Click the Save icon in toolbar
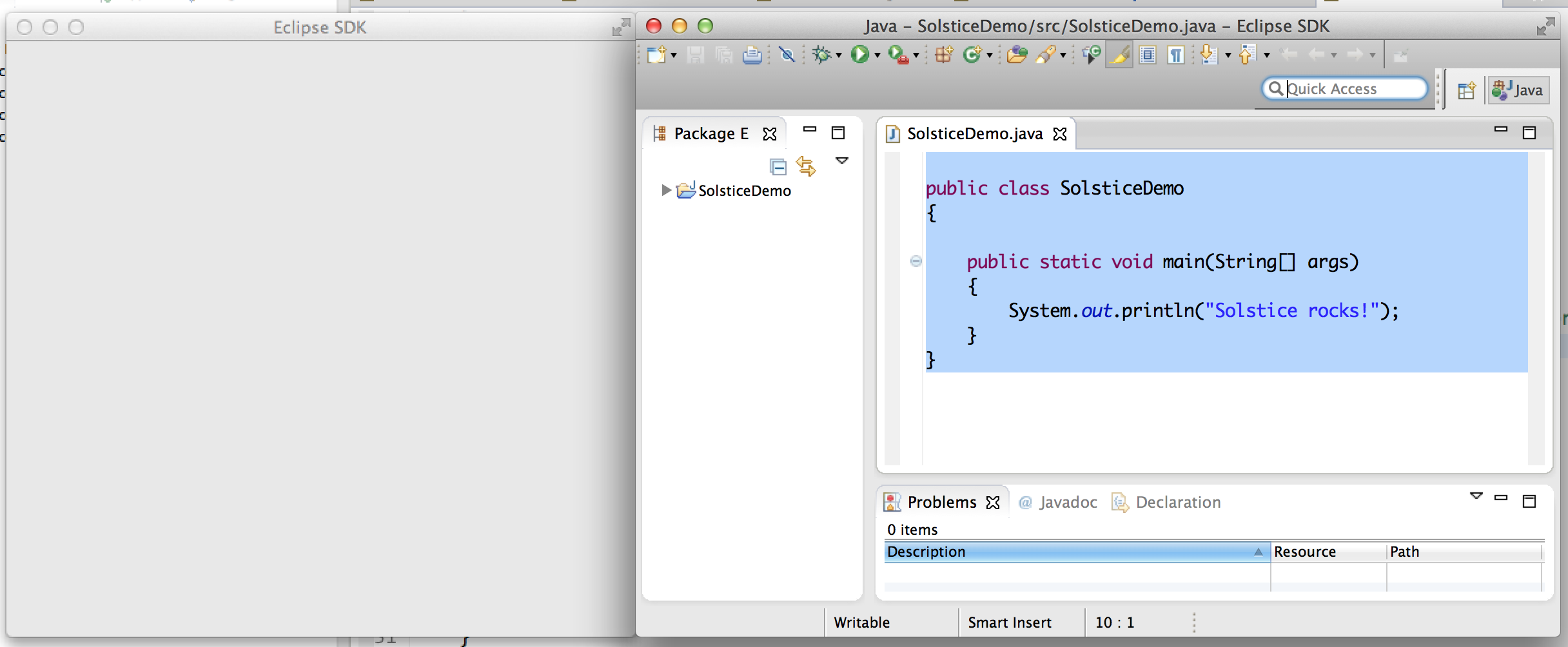This screenshot has width=1568, height=647. tap(695, 55)
